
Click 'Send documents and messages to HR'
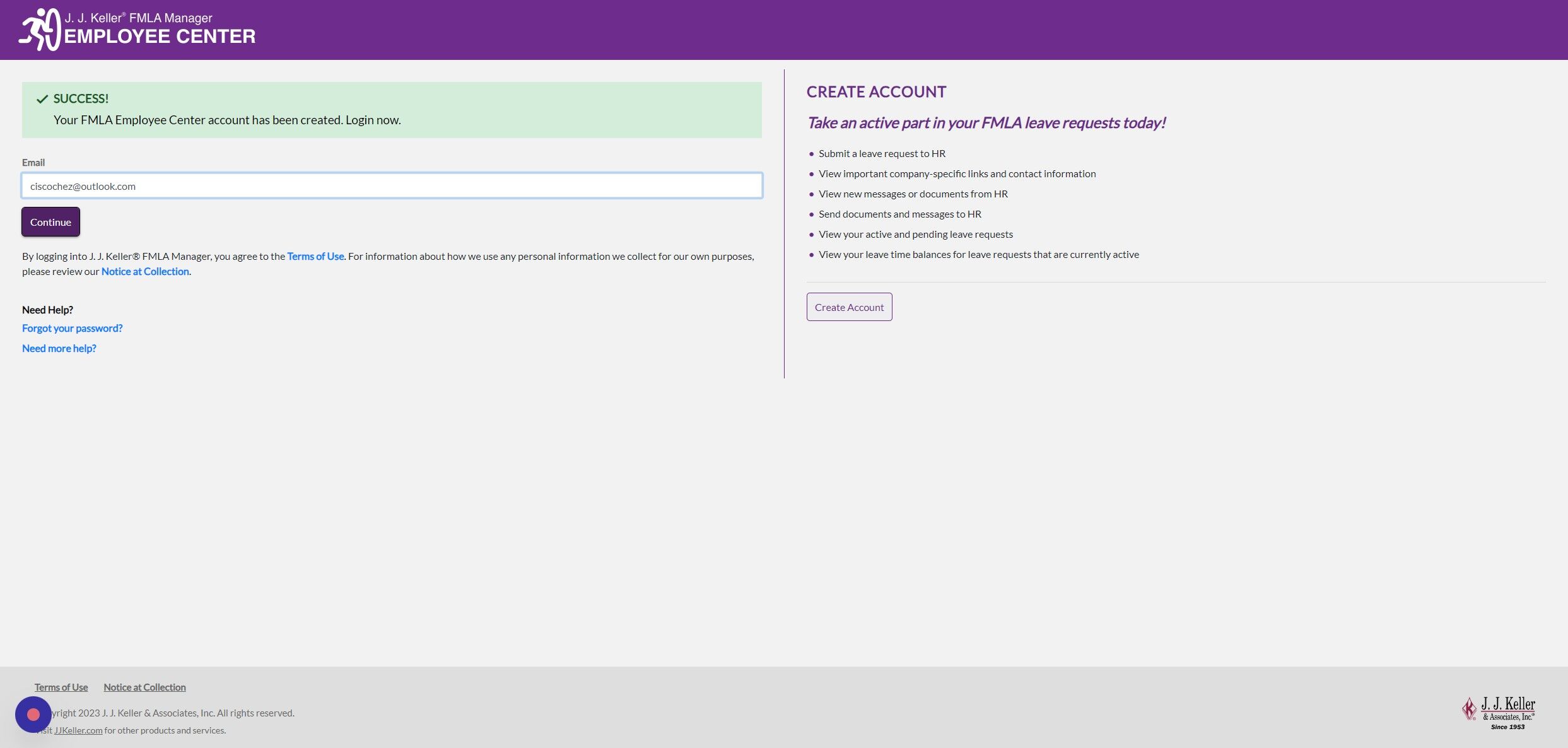[899, 214]
